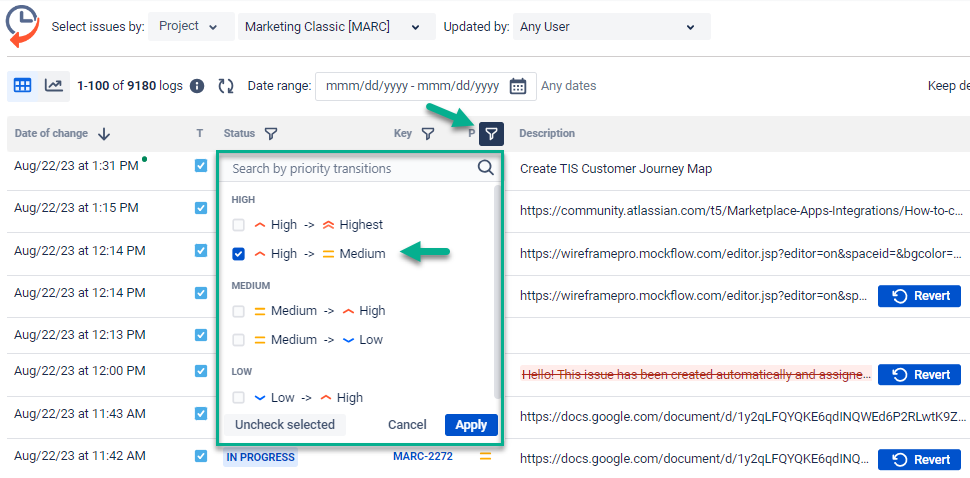Check Low -> High transition

click(x=239, y=397)
